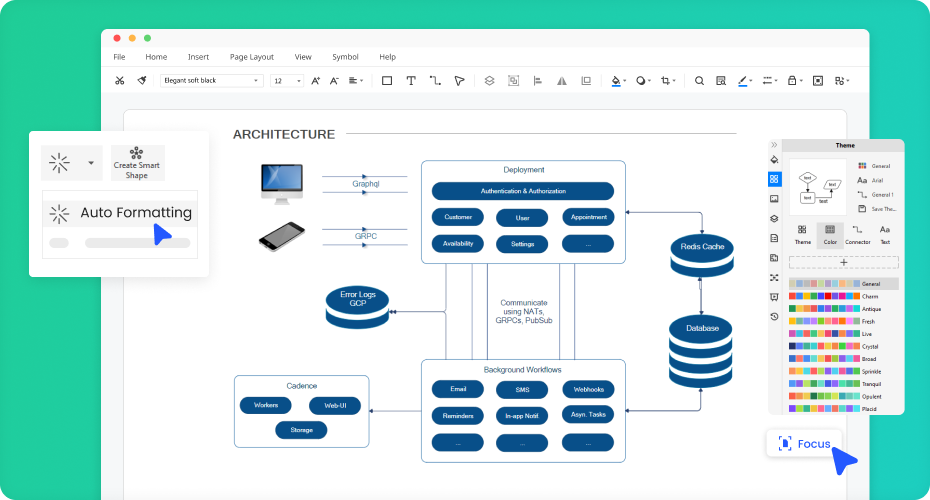930x500 pixels.
Task: Open the layers icon in right sidebar
Action: 774,219
